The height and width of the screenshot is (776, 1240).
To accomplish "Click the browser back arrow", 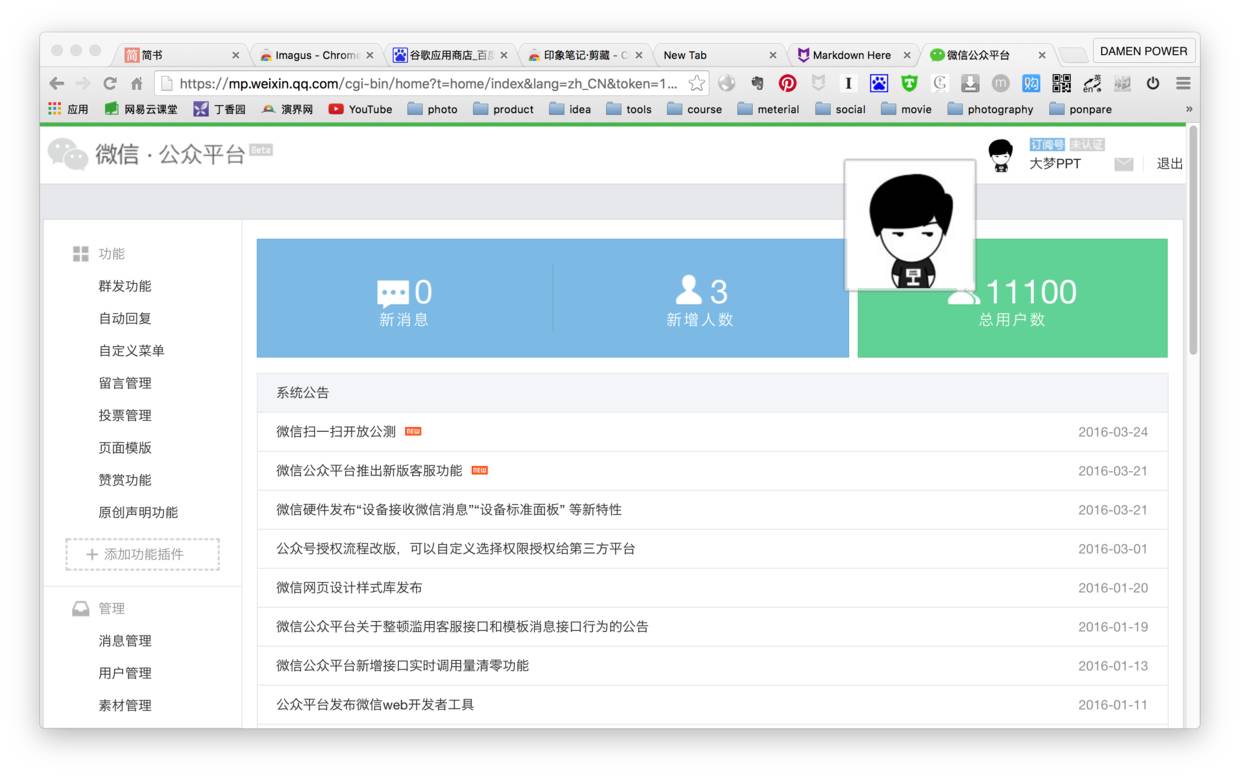I will [57, 84].
